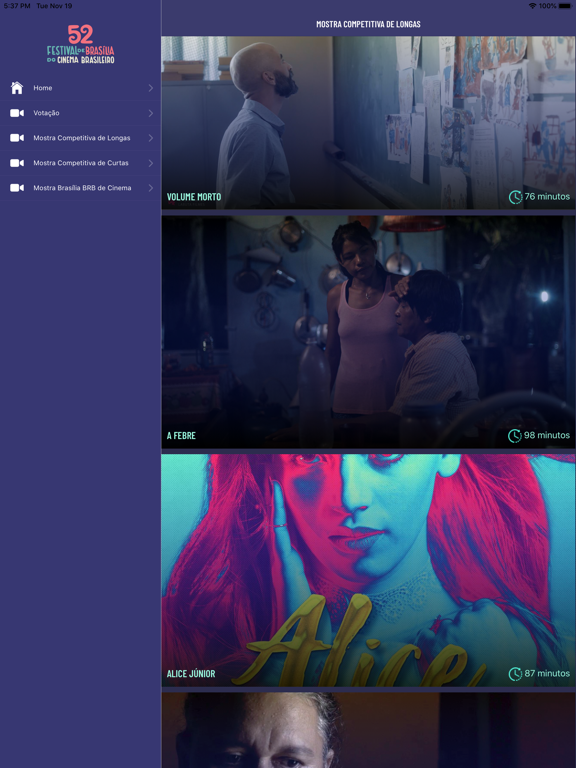Open the Volume Morto film card image
Viewport: 576px width, 768px height.
pos(368,122)
